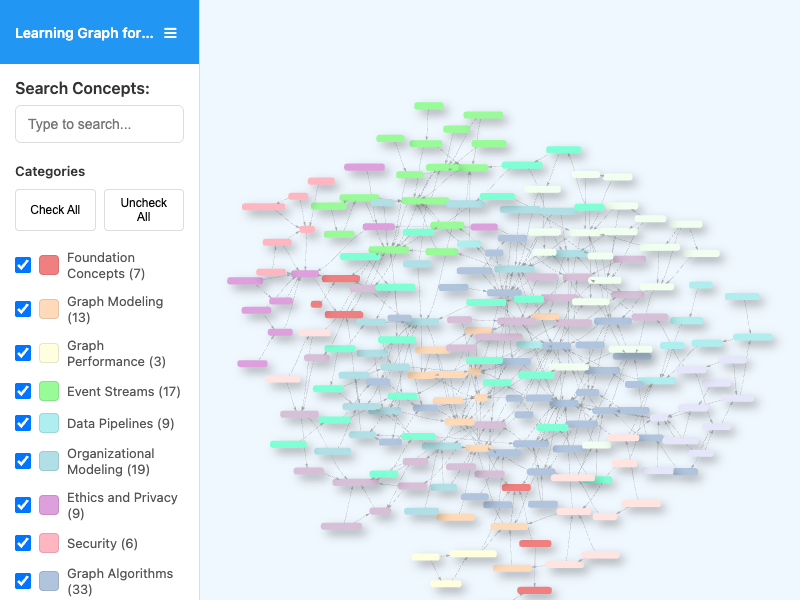
Task: Uncheck the Data Pipelines checkbox
Action: (x=23, y=423)
